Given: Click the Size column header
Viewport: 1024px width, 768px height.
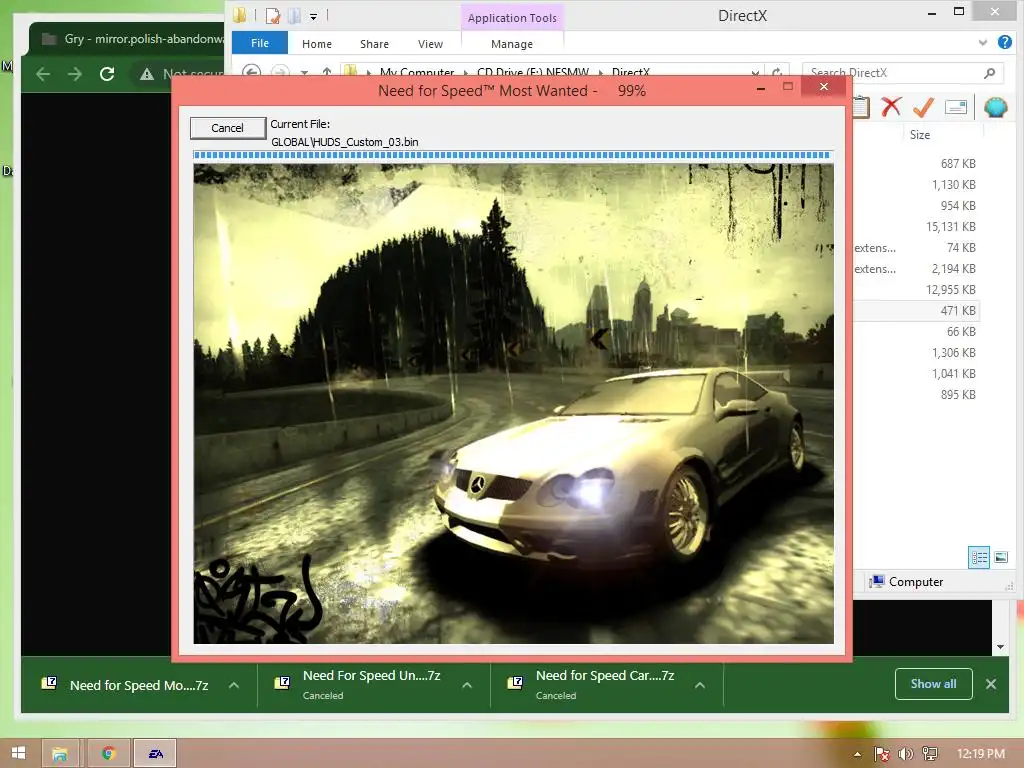Looking at the screenshot, I should pos(920,135).
